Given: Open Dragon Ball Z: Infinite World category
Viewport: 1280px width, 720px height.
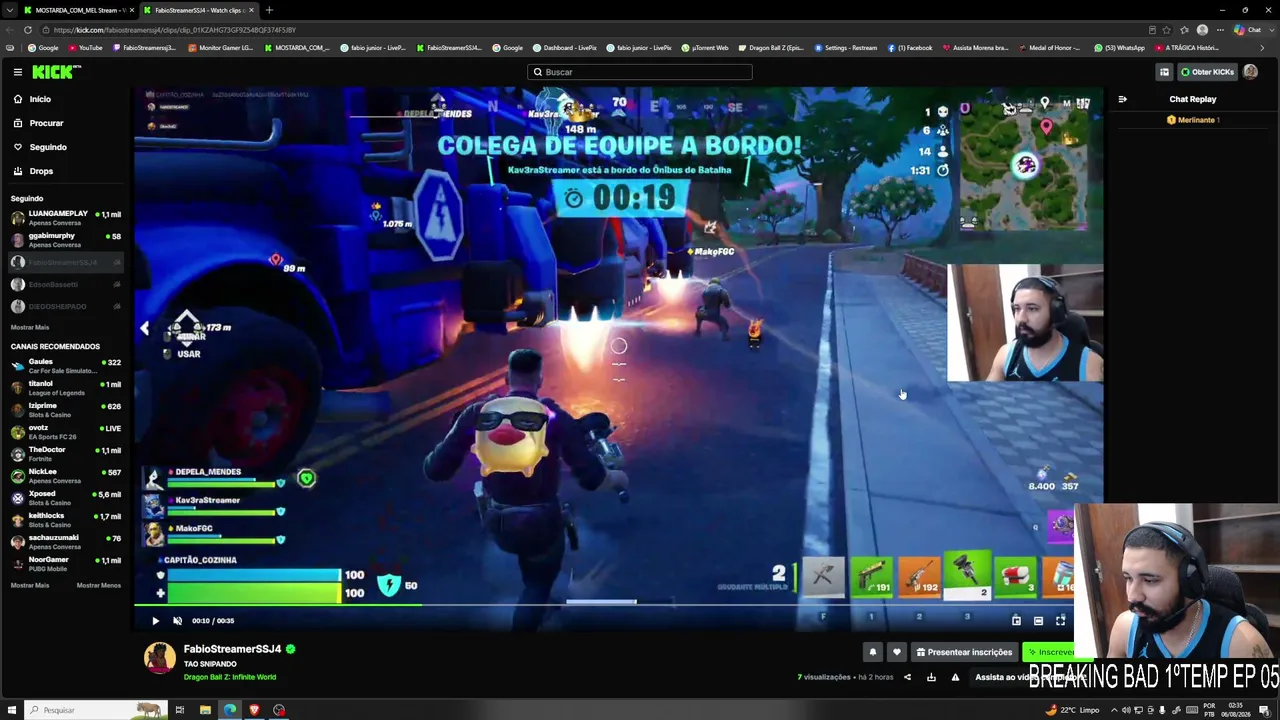Looking at the screenshot, I should click(230, 677).
